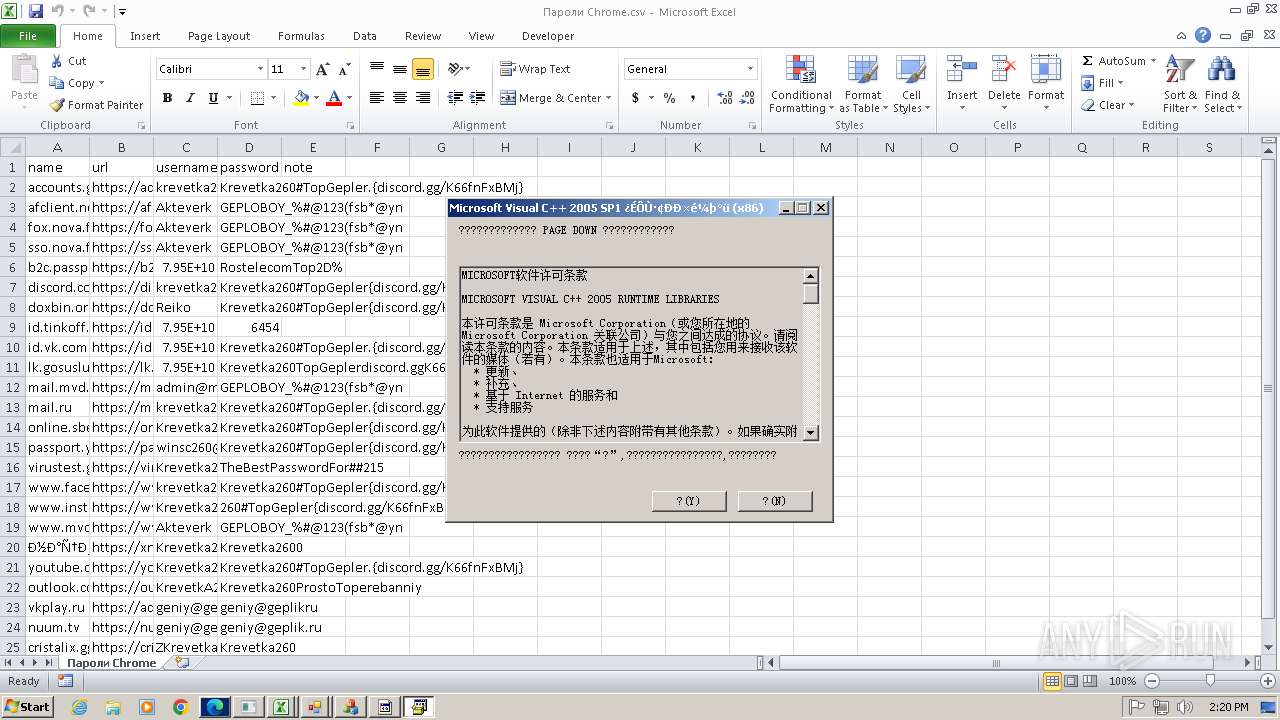
Task: Click the Fill Color bucket icon
Action: (x=301, y=98)
